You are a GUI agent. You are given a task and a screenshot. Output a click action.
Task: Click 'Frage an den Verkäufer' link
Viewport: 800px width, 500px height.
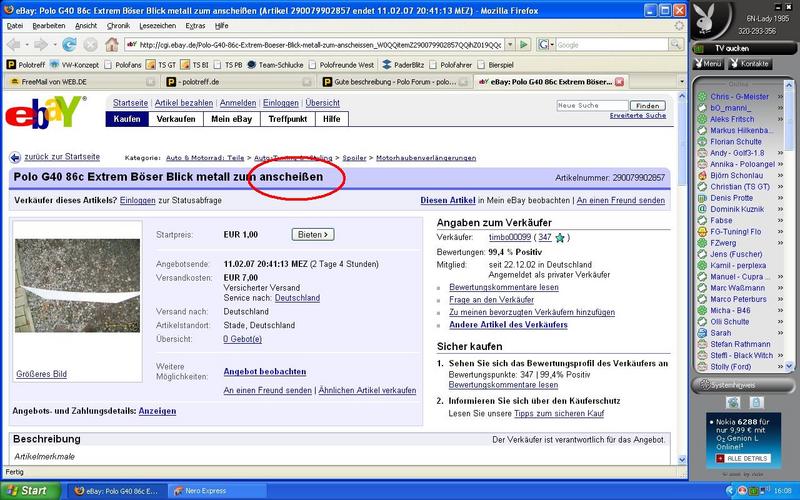tap(491, 299)
